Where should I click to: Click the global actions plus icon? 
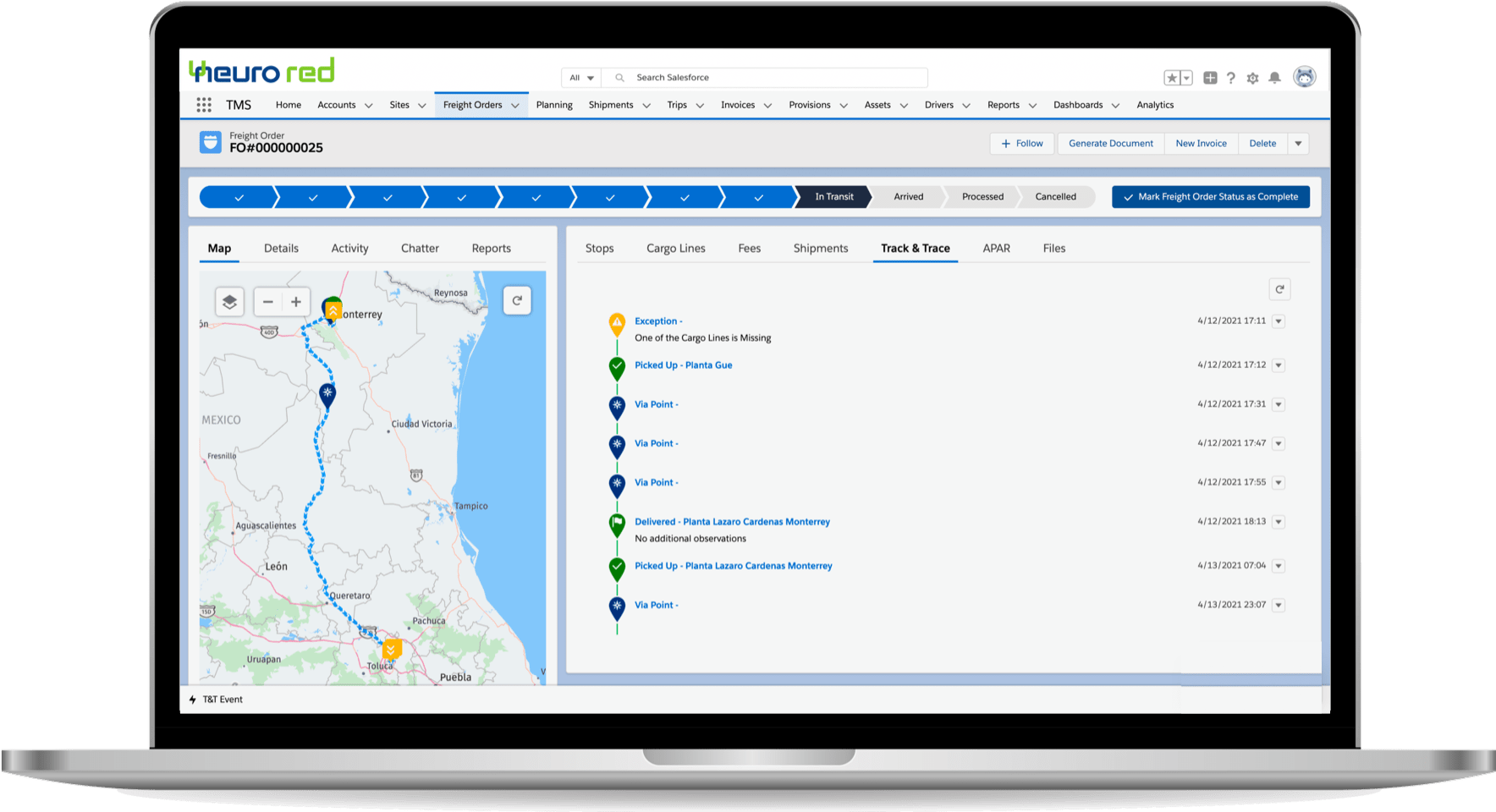[1210, 78]
